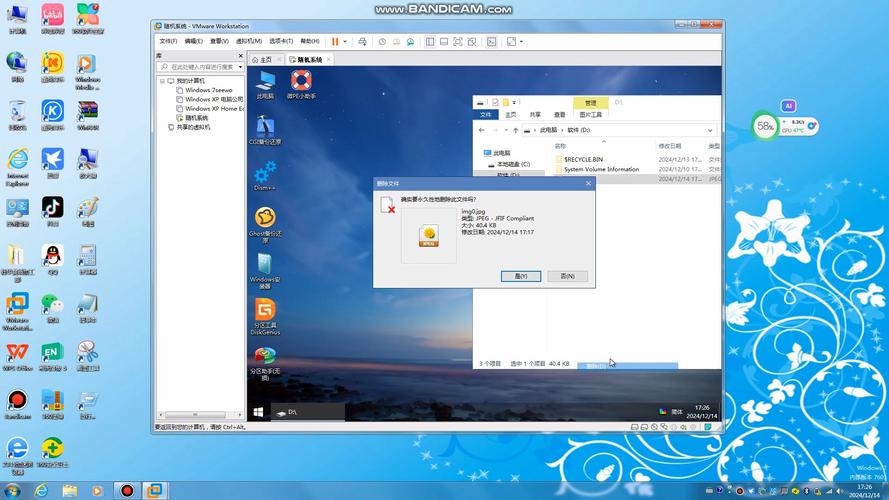Open 此电脑 icon on guest desktop

pyautogui.click(x=265, y=85)
